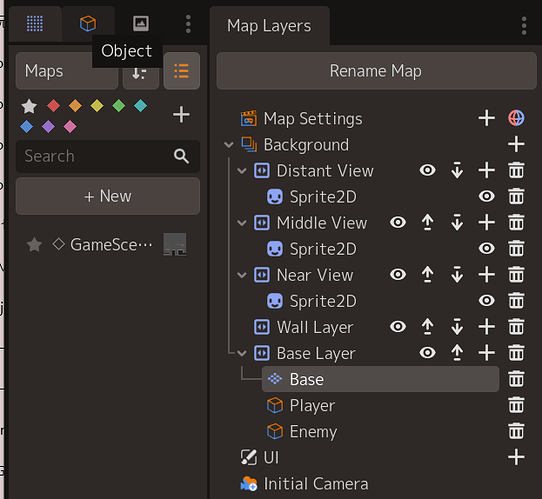The height and width of the screenshot is (499, 542).
Task: Hide the Near View layer
Action: point(398,274)
